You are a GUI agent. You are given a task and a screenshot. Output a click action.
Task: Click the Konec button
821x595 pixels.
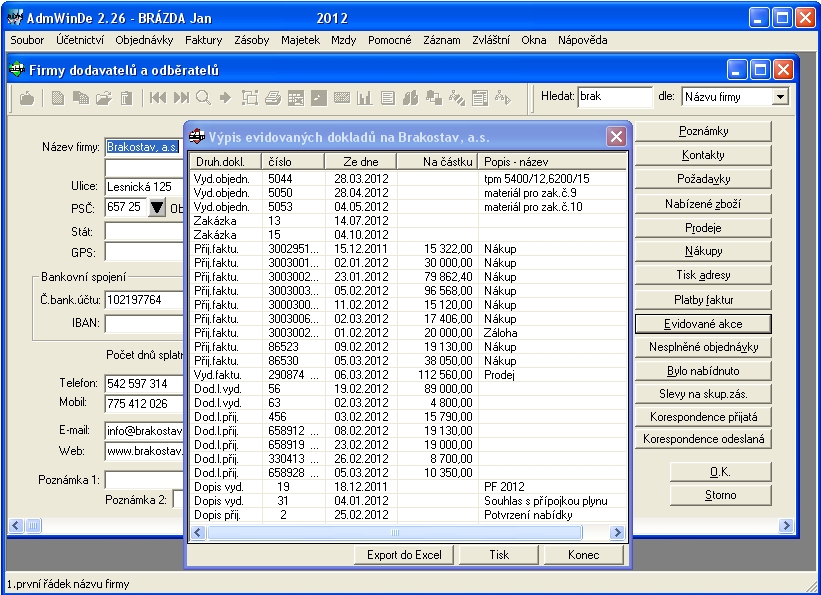pos(584,555)
